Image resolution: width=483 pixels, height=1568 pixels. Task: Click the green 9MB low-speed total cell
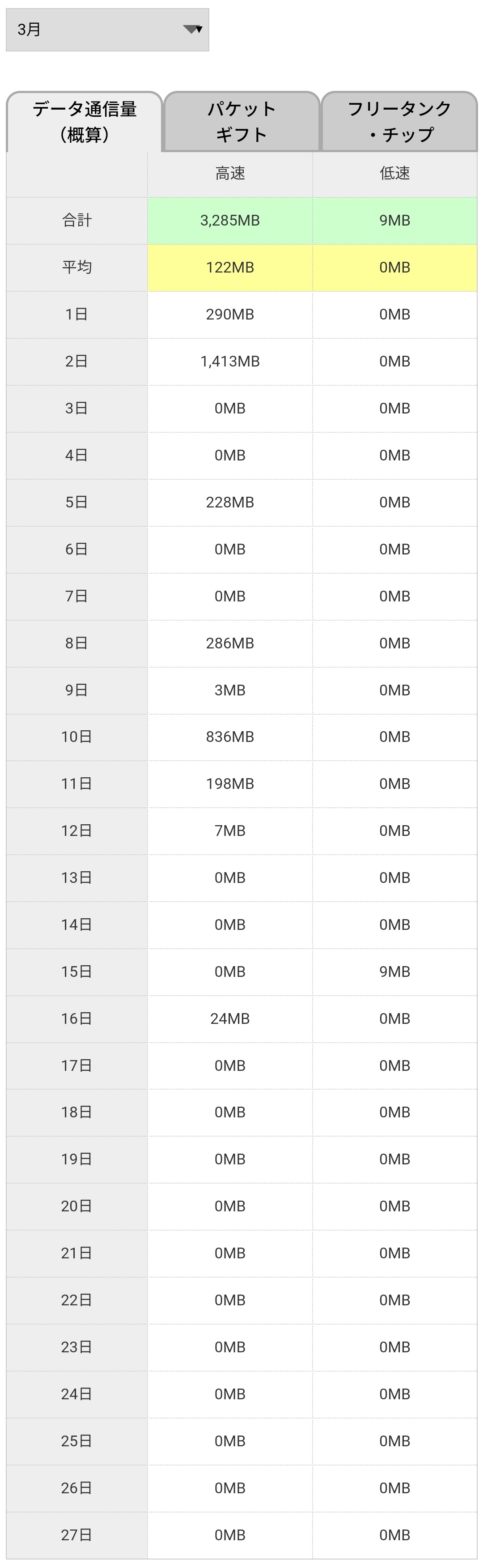[394, 220]
